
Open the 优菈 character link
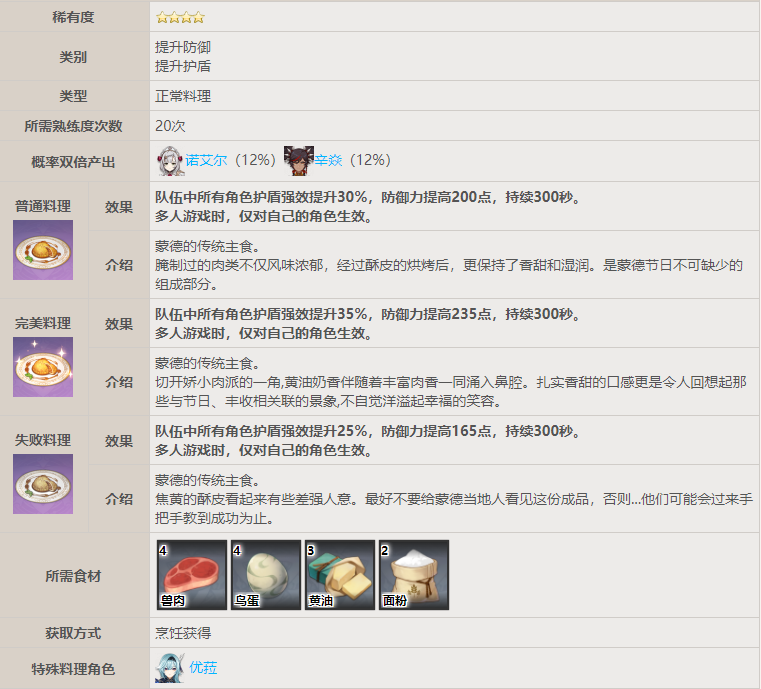(x=203, y=668)
